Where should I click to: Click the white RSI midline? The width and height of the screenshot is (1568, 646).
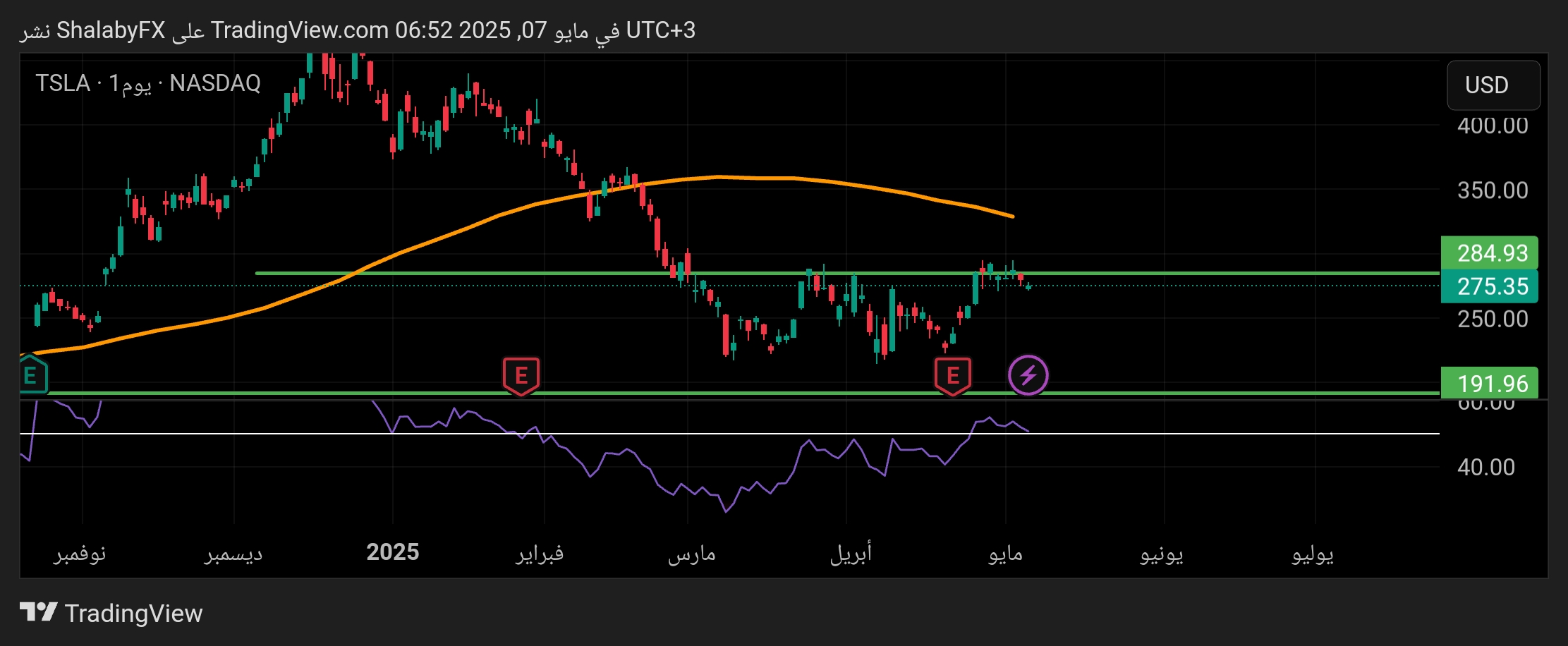pos(729,434)
